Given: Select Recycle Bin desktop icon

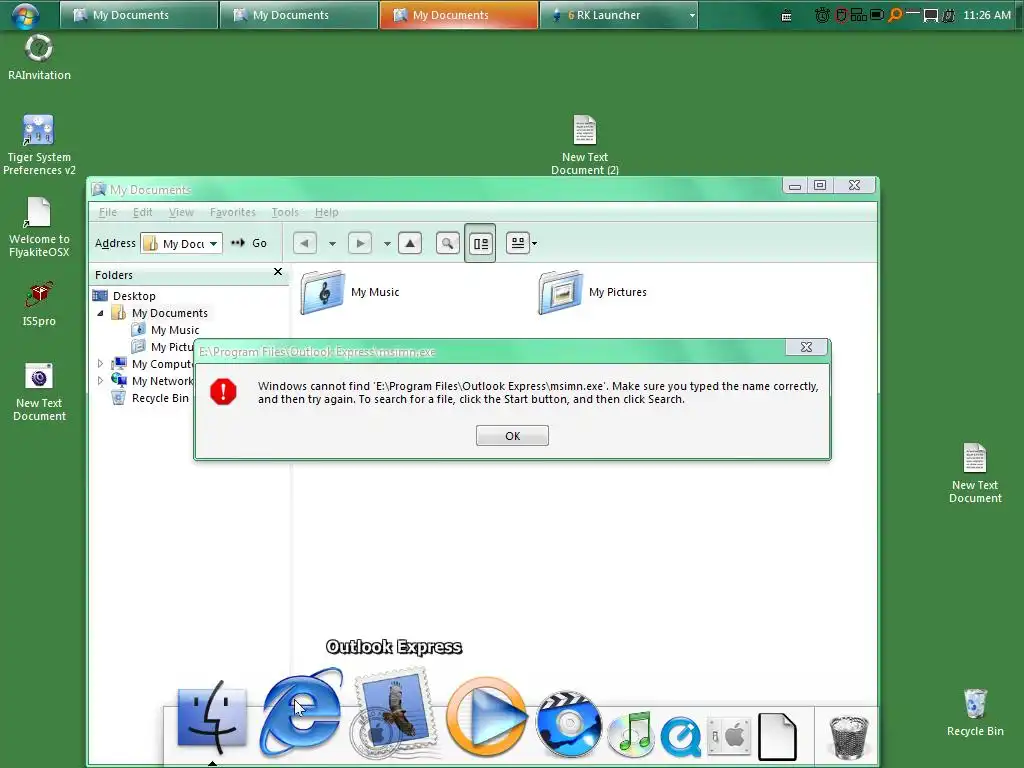Looking at the screenshot, I should tap(975, 712).
